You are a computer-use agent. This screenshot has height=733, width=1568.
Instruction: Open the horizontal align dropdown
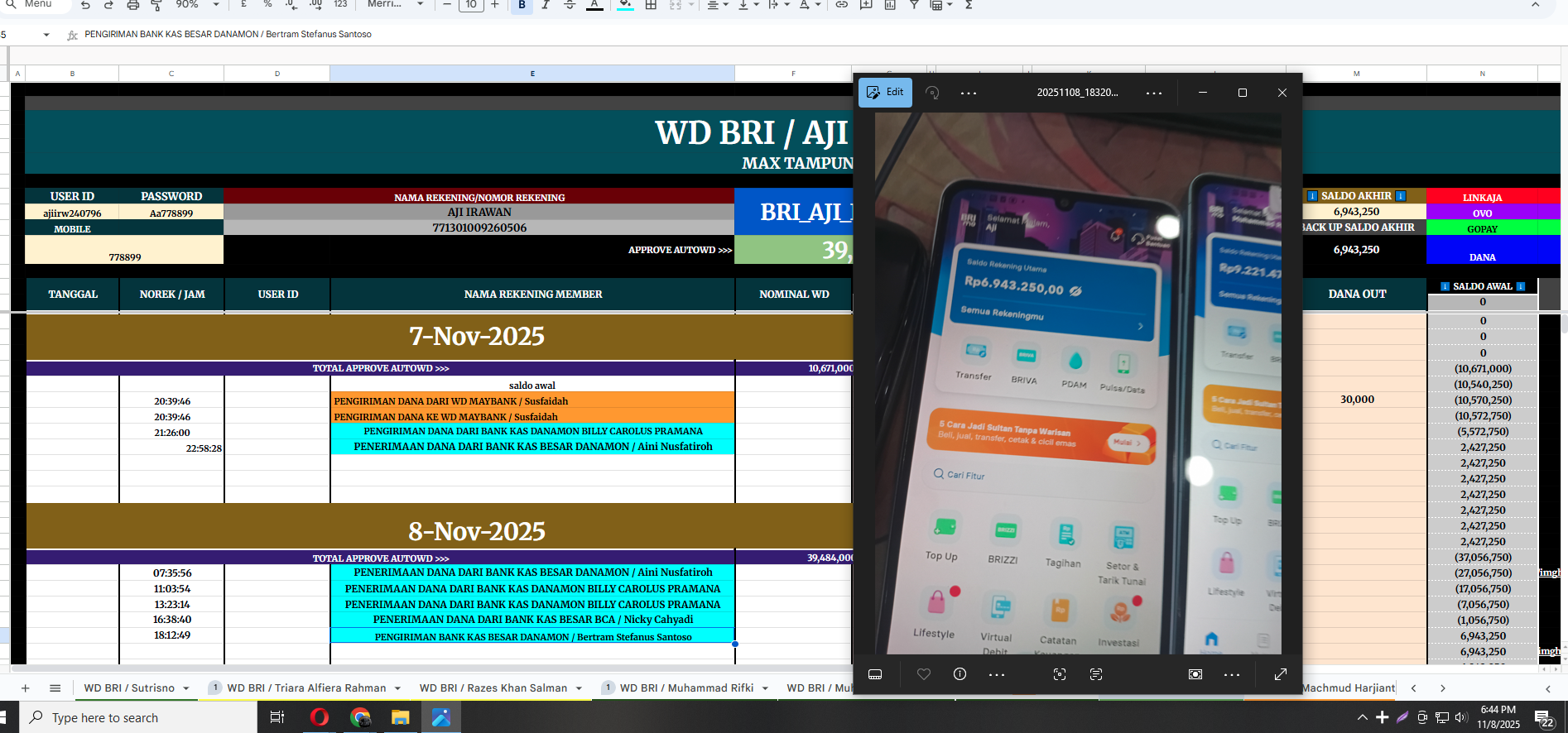click(717, 5)
